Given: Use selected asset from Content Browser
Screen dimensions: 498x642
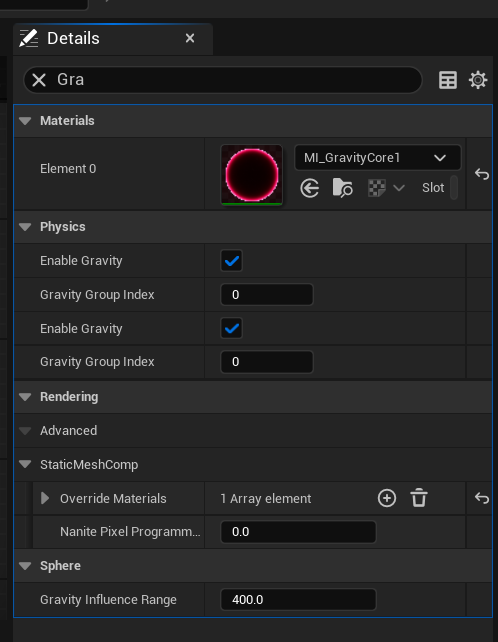Looking at the screenshot, I should pyautogui.click(x=309, y=189).
